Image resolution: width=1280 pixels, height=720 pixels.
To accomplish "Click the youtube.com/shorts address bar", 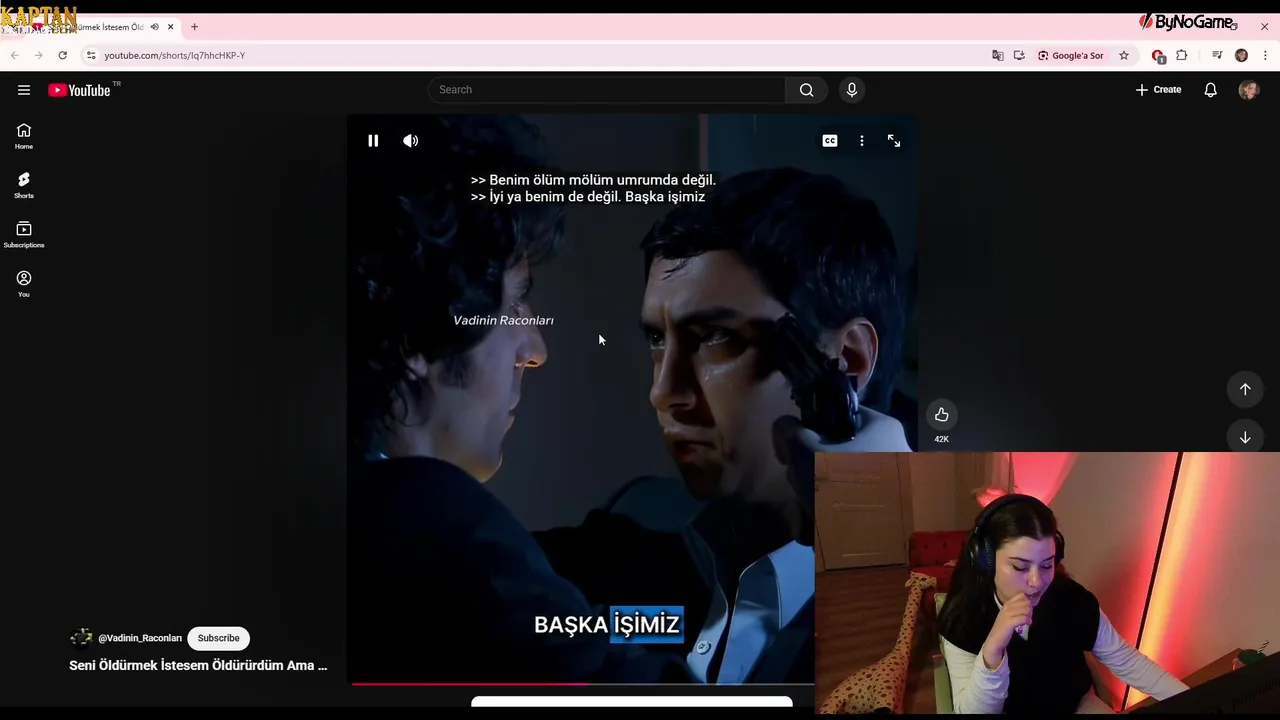I will [174, 56].
